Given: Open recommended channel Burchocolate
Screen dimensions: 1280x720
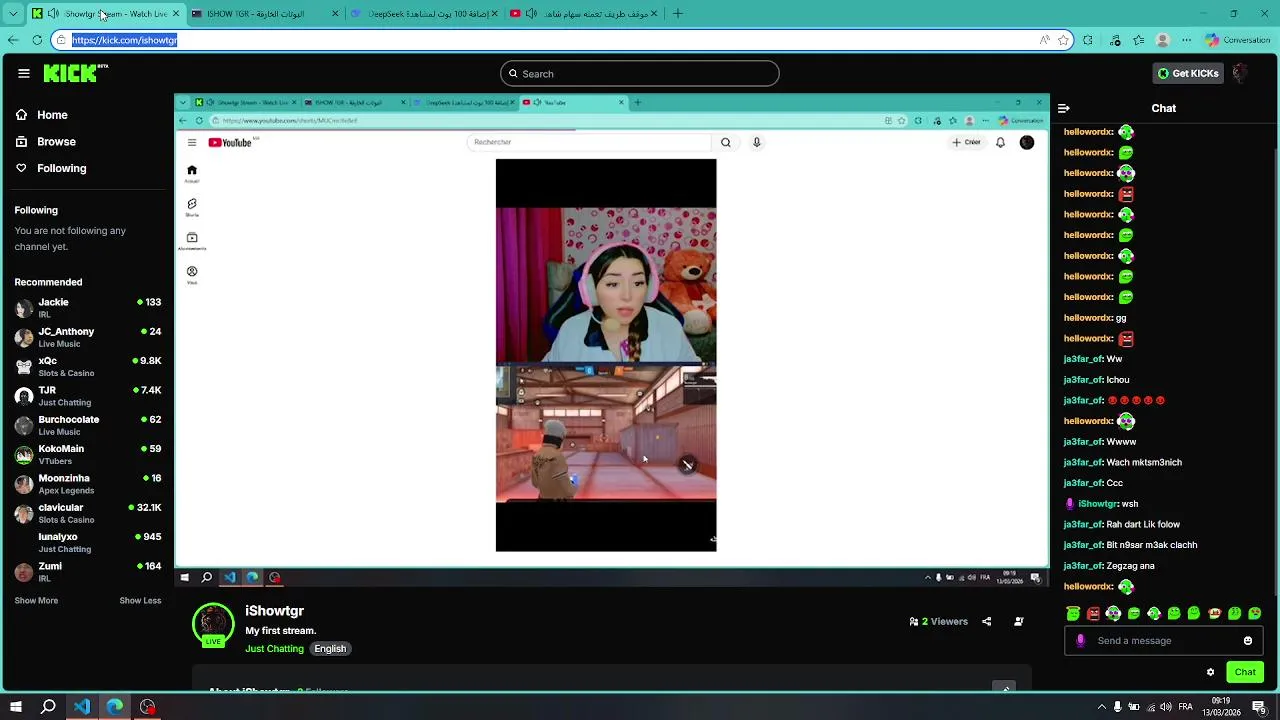Looking at the screenshot, I should click(88, 425).
